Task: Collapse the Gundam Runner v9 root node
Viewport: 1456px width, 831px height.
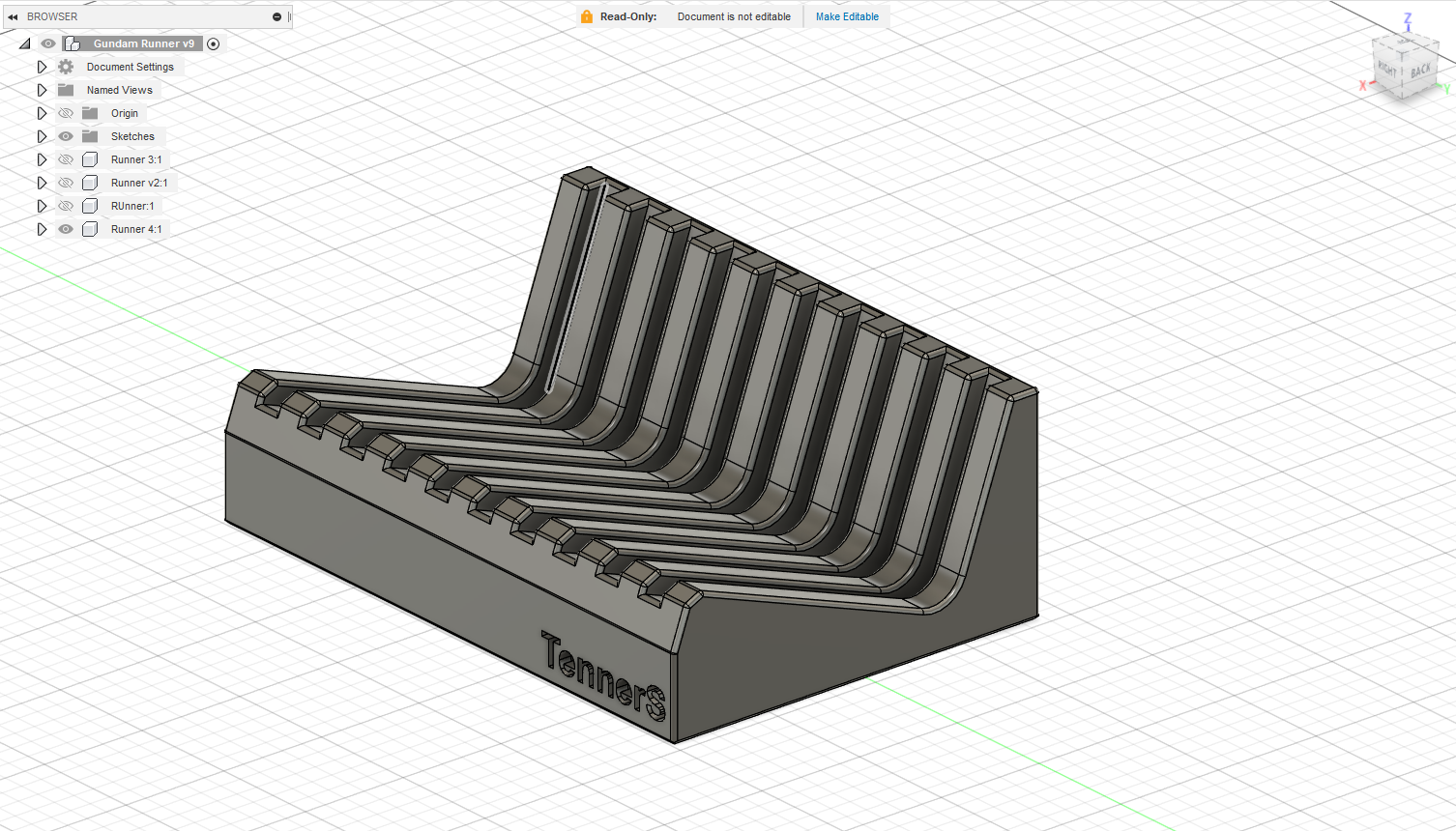Action: (x=25, y=43)
